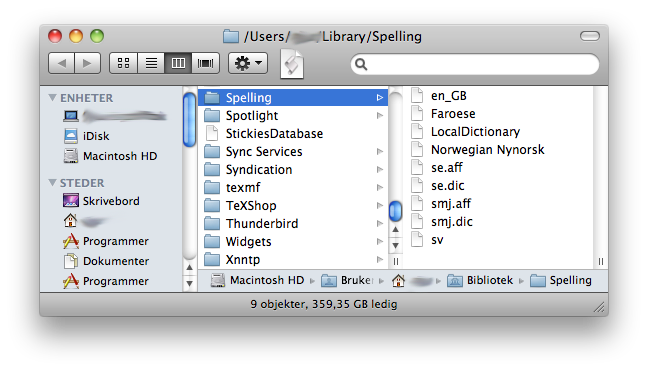Go back with the left arrow button

pyautogui.click(x=62, y=63)
